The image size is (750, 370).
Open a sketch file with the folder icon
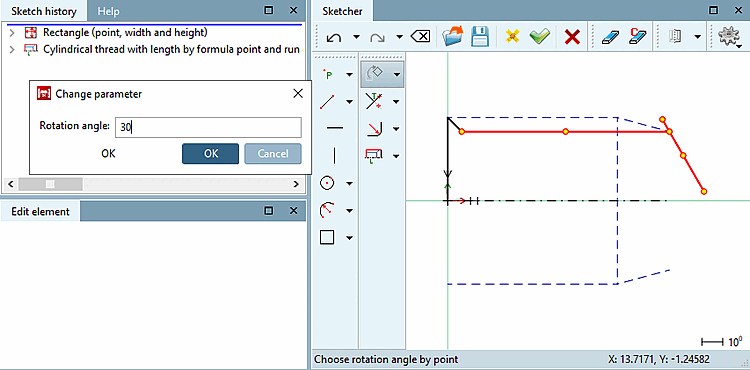click(453, 36)
